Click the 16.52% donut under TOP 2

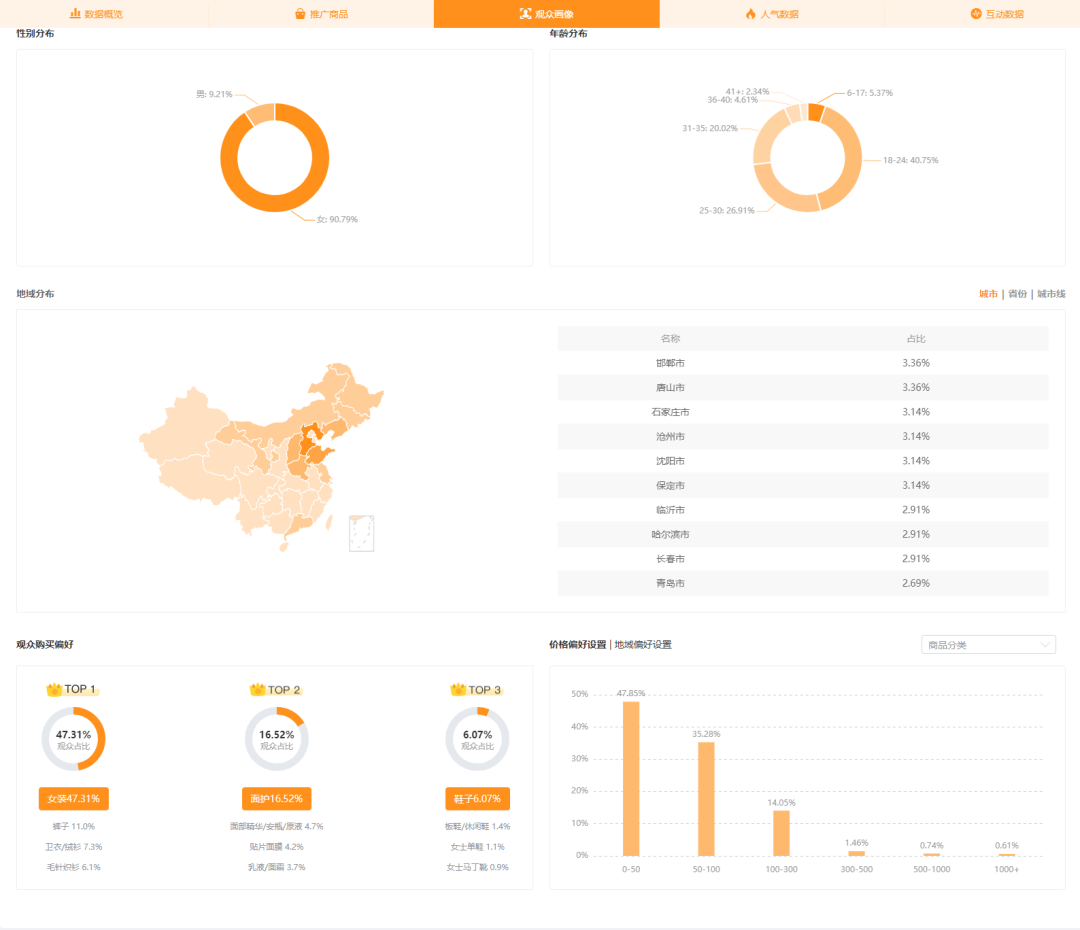click(x=276, y=738)
